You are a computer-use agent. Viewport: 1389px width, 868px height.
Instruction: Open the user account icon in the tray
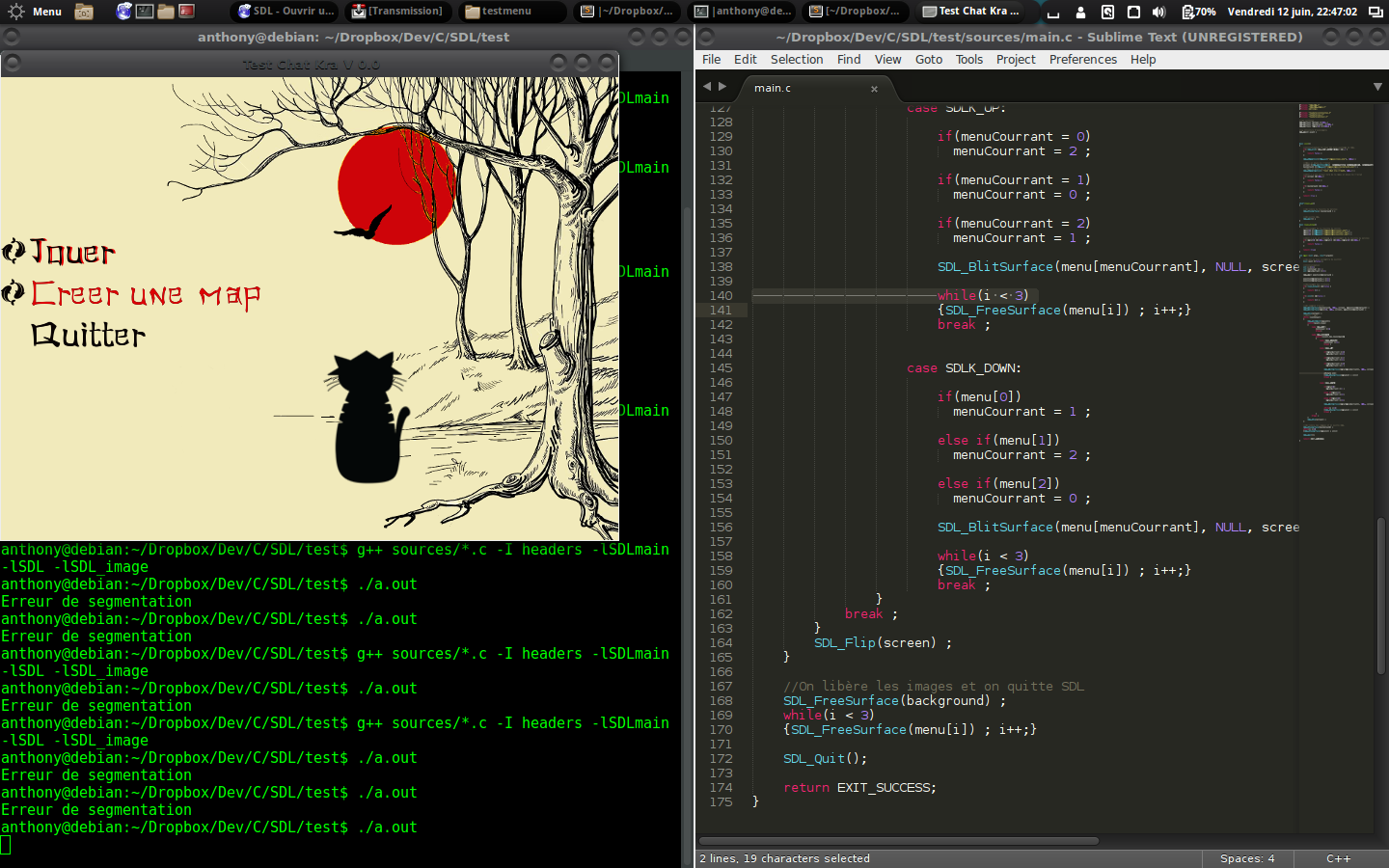[1080, 12]
